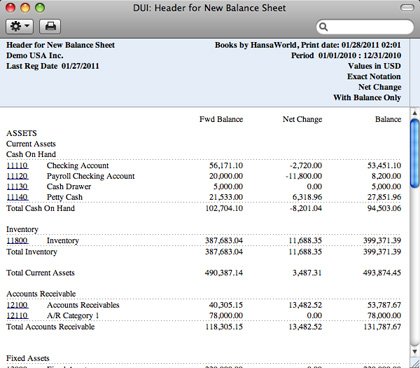
Task: Click the Total Cash On Hand row label
Action: 40,208
